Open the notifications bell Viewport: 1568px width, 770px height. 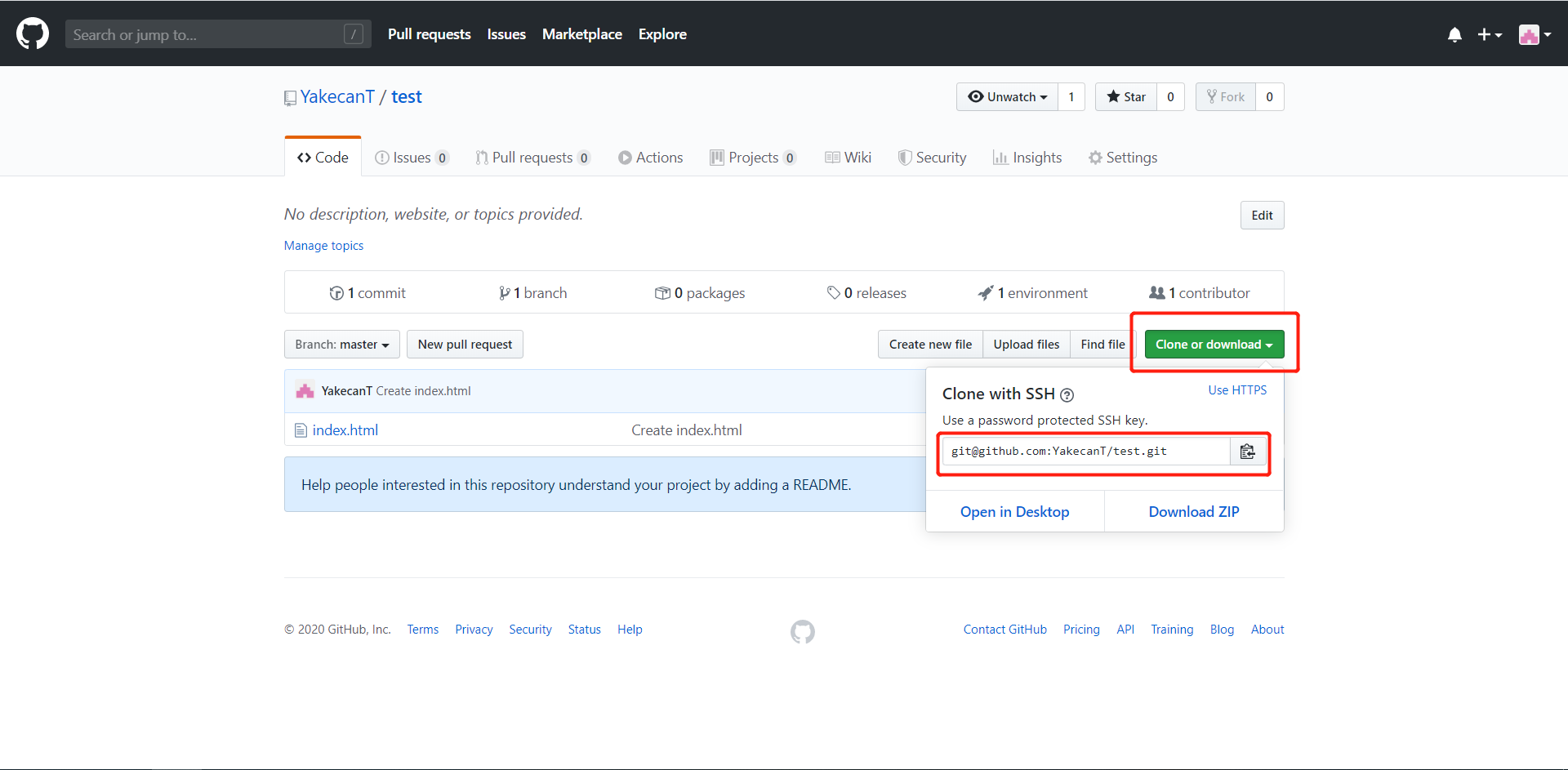1454,34
